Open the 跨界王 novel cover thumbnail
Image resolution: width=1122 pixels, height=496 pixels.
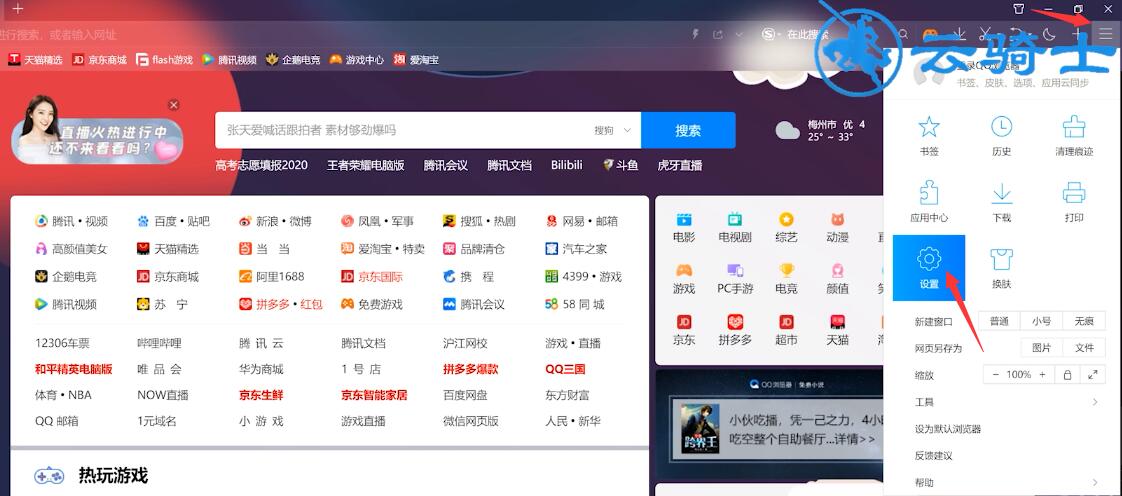[x=700, y=429]
